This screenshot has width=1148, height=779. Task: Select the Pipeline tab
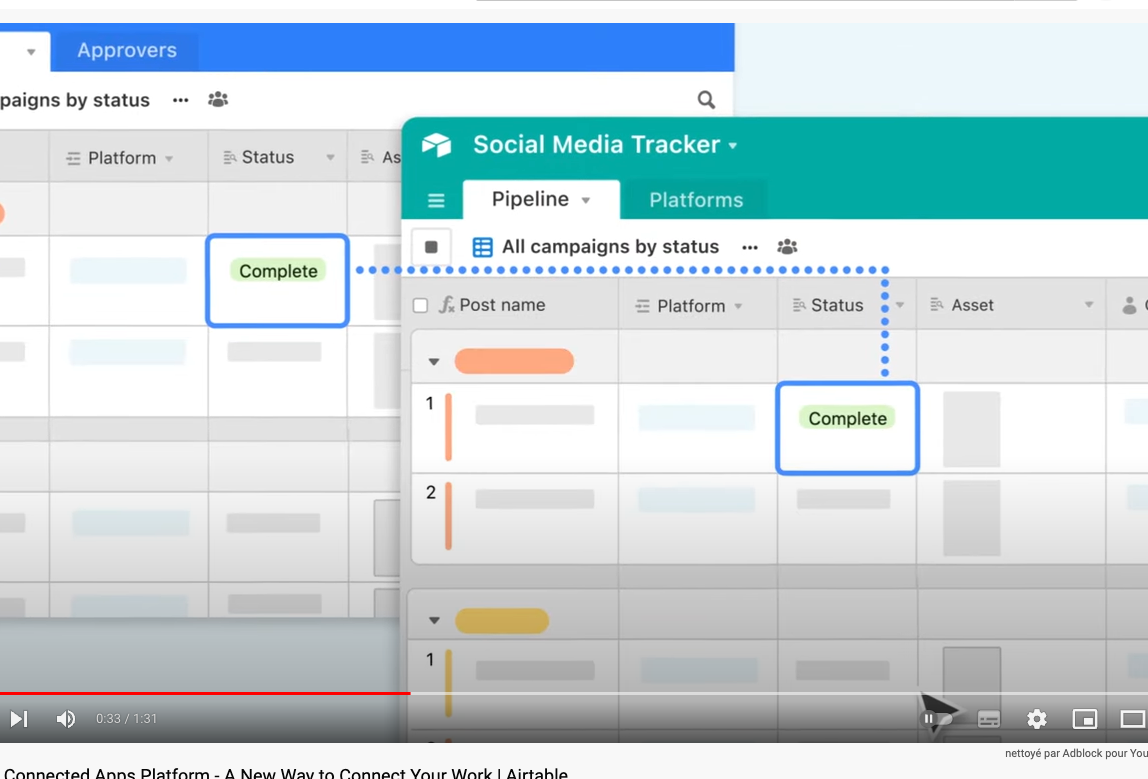point(541,199)
